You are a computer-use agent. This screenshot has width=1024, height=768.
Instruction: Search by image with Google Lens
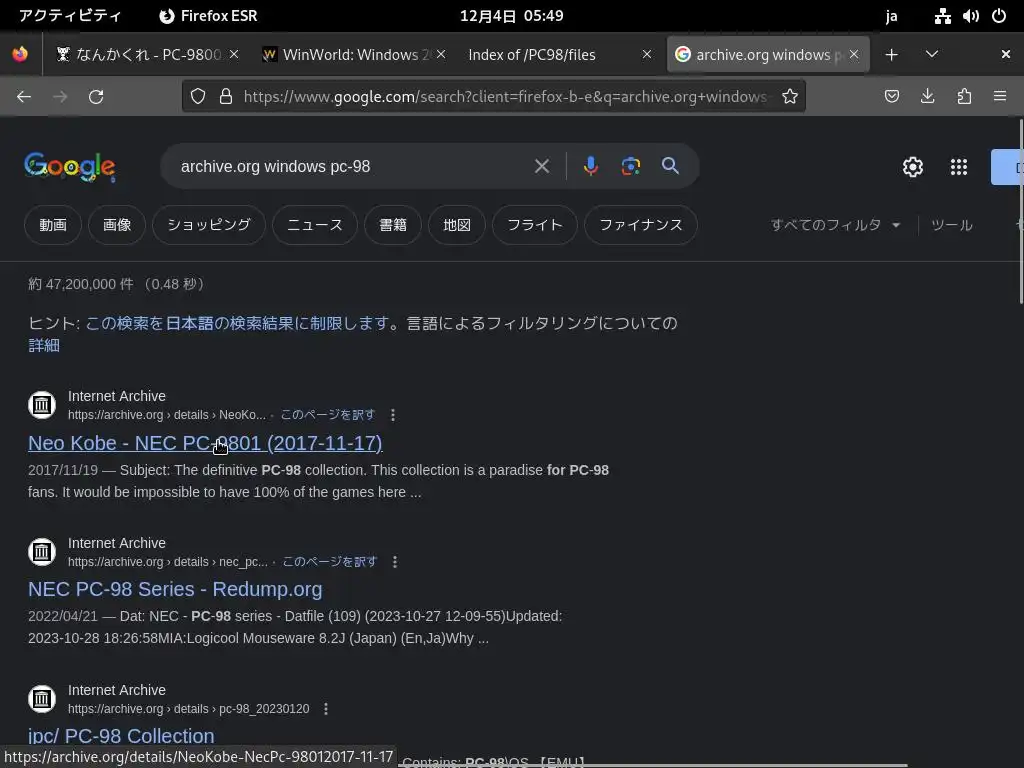(x=630, y=166)
